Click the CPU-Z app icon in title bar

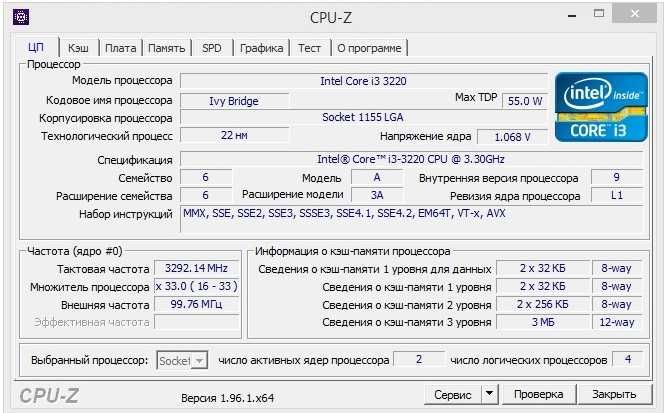(x=21, y=17)
